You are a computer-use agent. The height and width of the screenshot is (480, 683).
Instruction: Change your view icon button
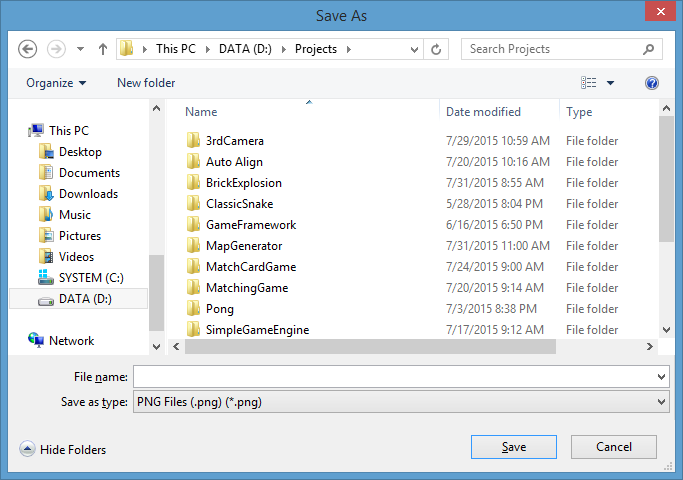tap(588, 82)
